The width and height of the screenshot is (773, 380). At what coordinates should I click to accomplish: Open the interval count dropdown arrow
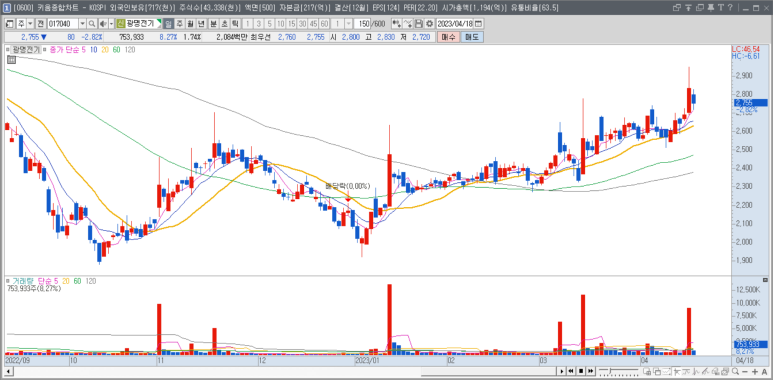tap(349, 24)
